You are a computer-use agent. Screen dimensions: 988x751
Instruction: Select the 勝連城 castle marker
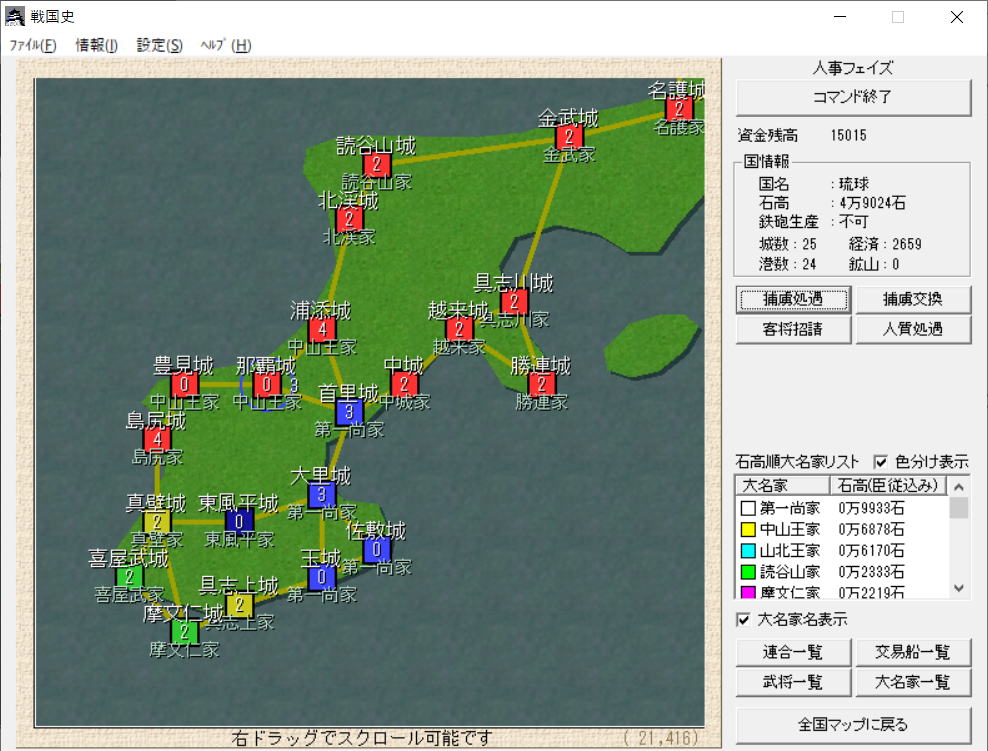[541, 384]
